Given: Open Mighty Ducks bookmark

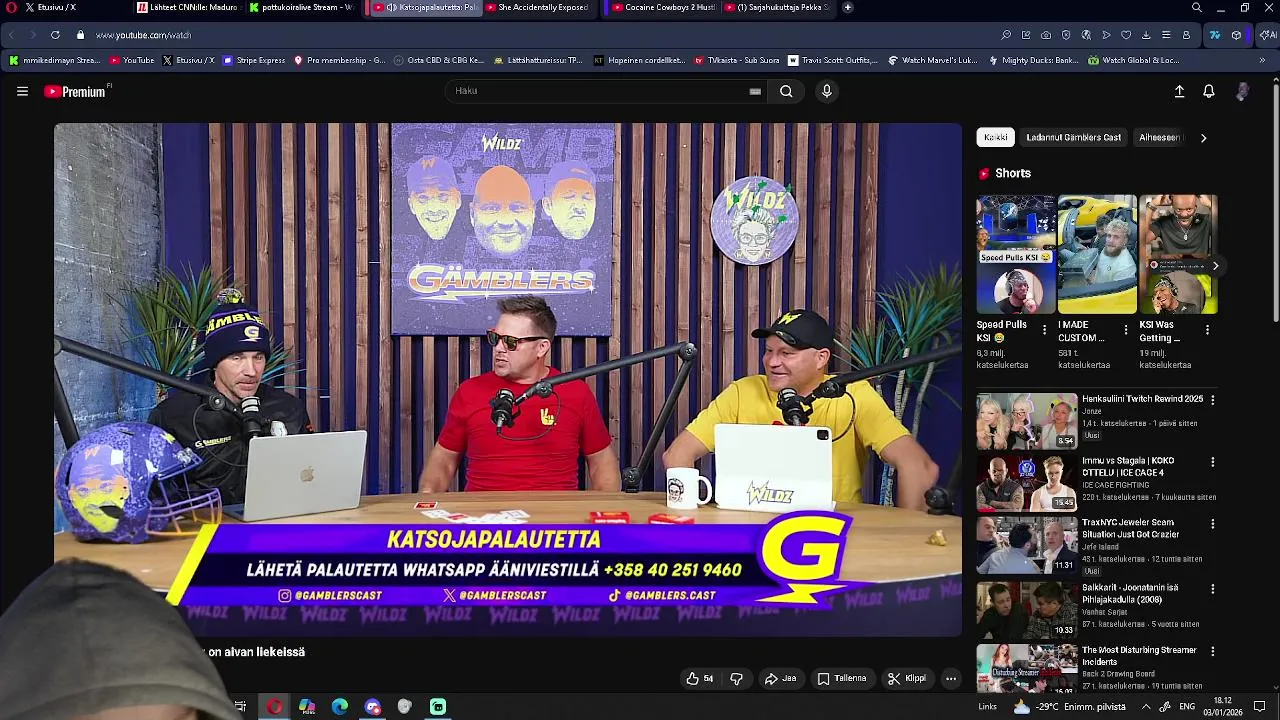Looking at the screenshot, I should [1033, 60].
